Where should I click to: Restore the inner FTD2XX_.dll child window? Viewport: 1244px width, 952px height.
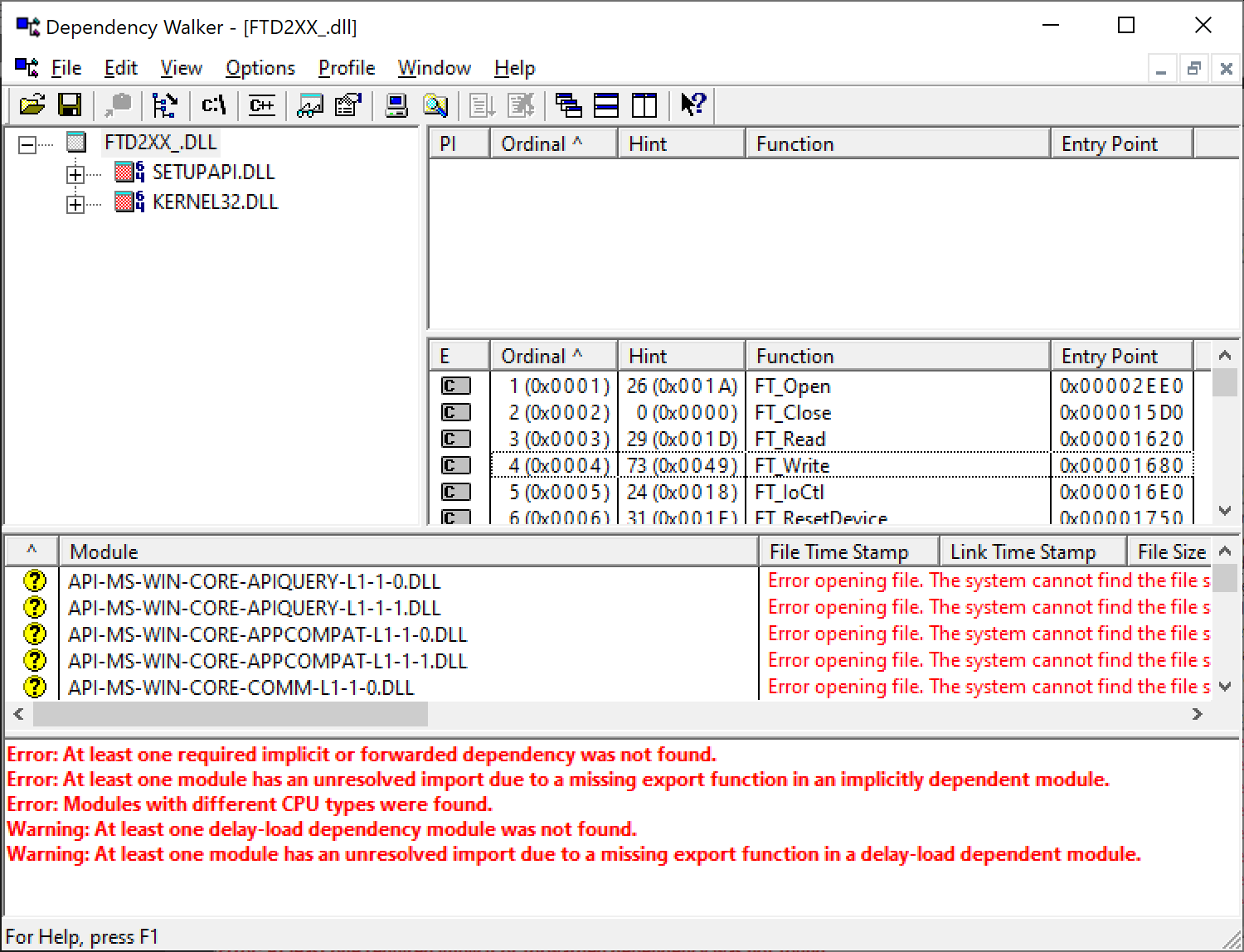pos(1193,69)
